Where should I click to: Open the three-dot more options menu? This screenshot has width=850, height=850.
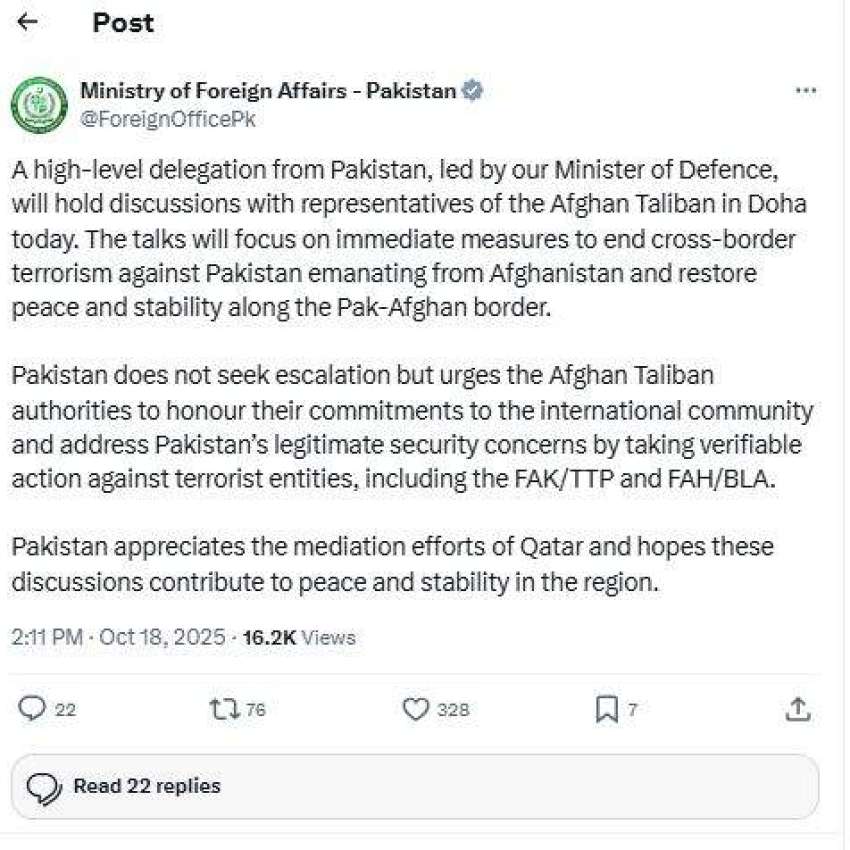805,91
